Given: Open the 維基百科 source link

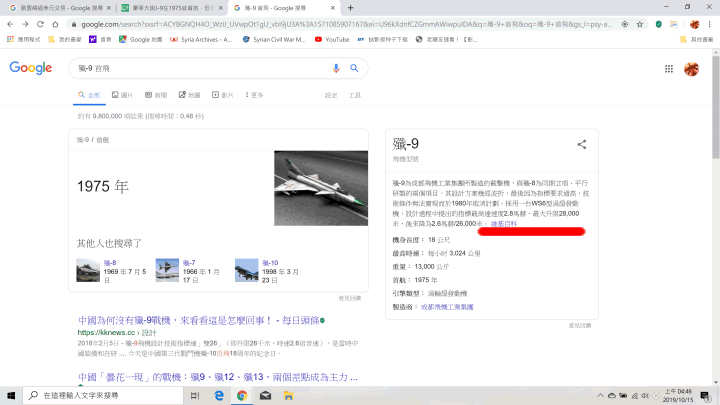Looking at the screenshot, I should pyautogui.click(x=504, y=224).
